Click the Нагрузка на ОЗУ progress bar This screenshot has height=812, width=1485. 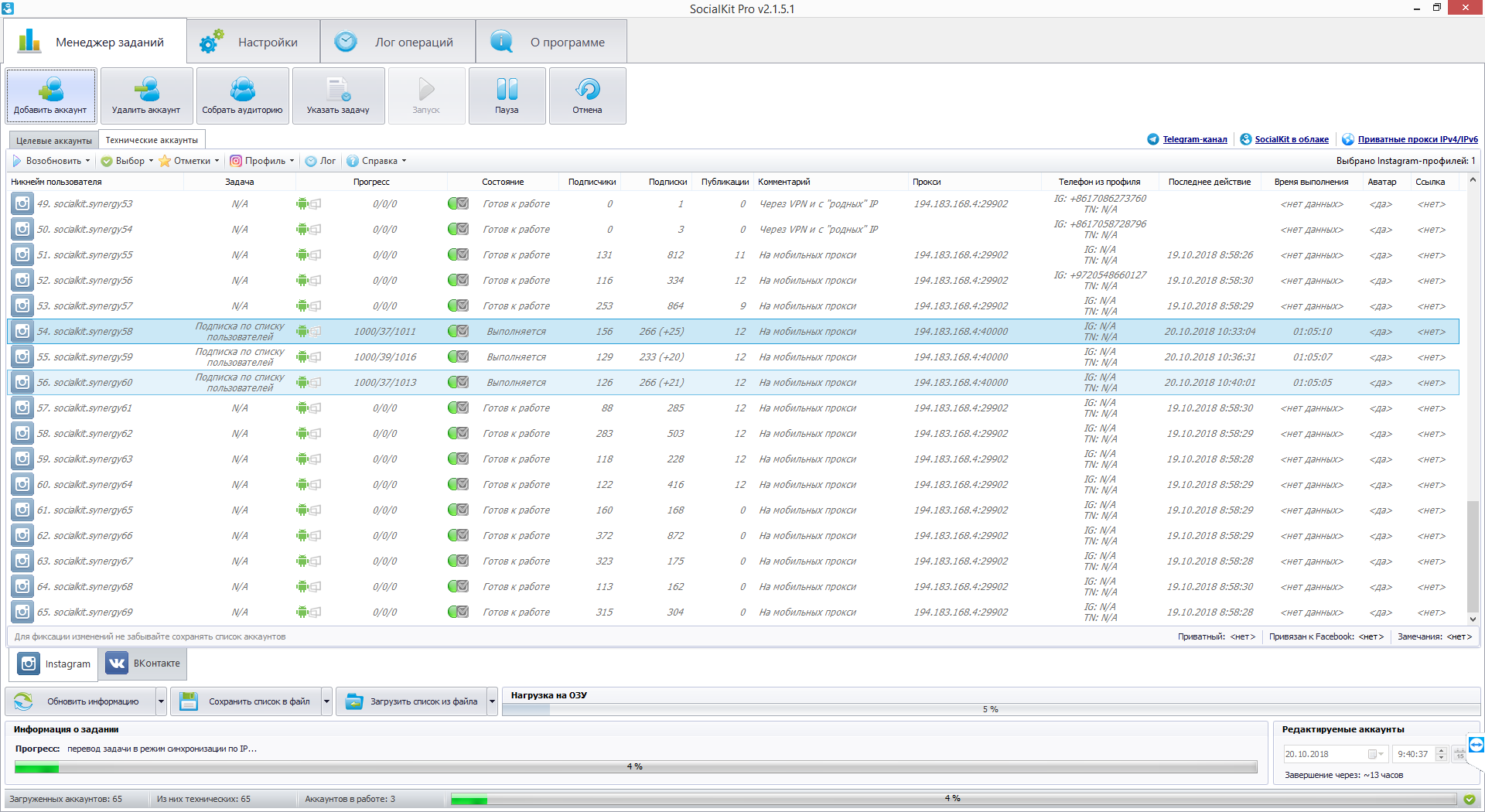[990, 709]
